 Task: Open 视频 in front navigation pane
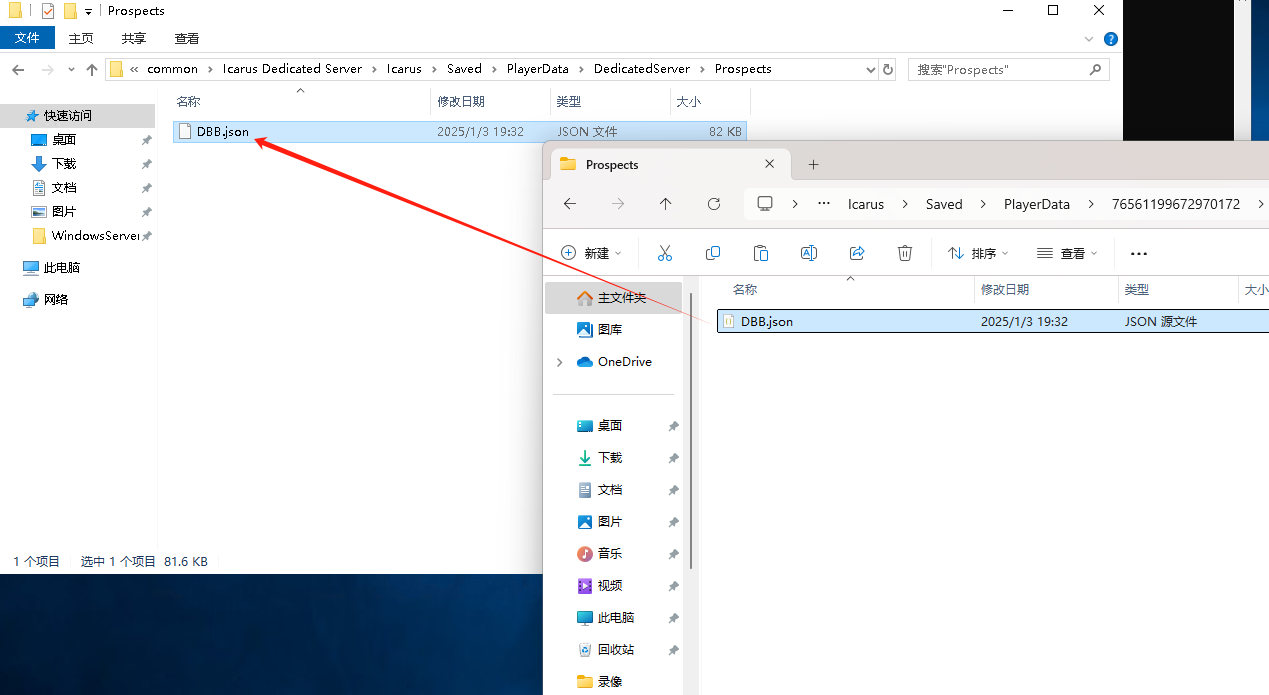610,586
